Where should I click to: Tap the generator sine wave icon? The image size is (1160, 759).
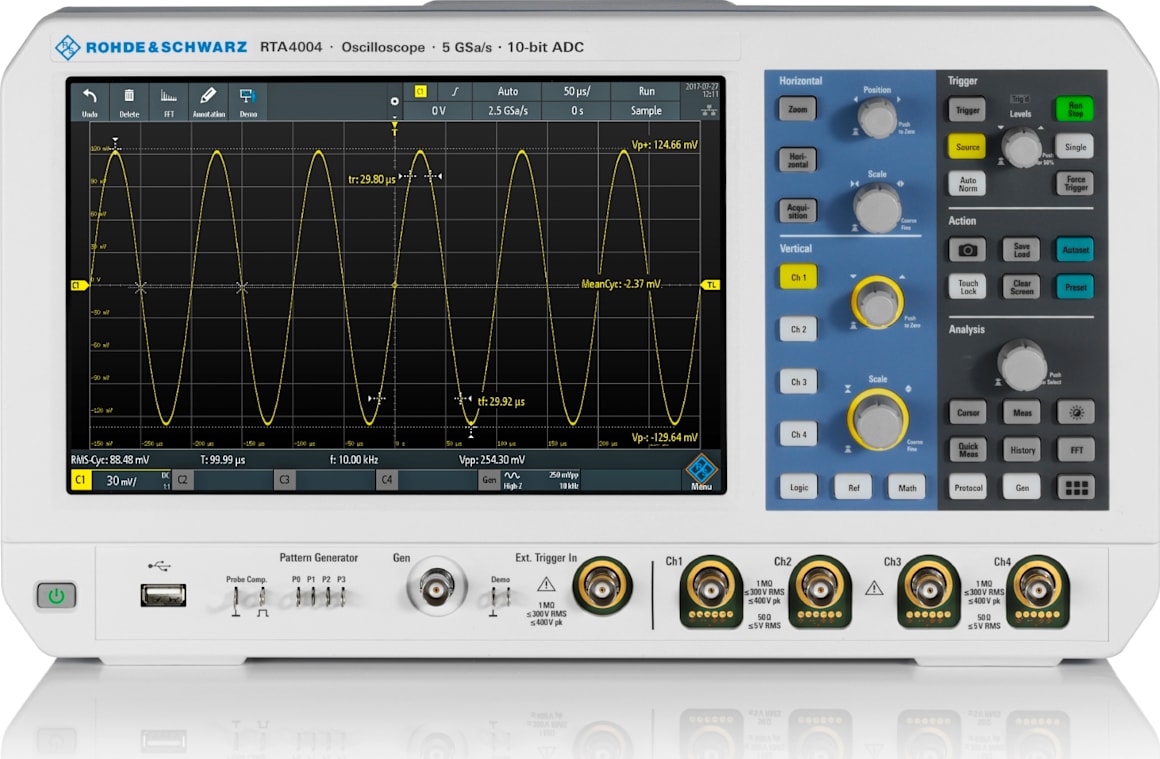[x=512, y=476]
